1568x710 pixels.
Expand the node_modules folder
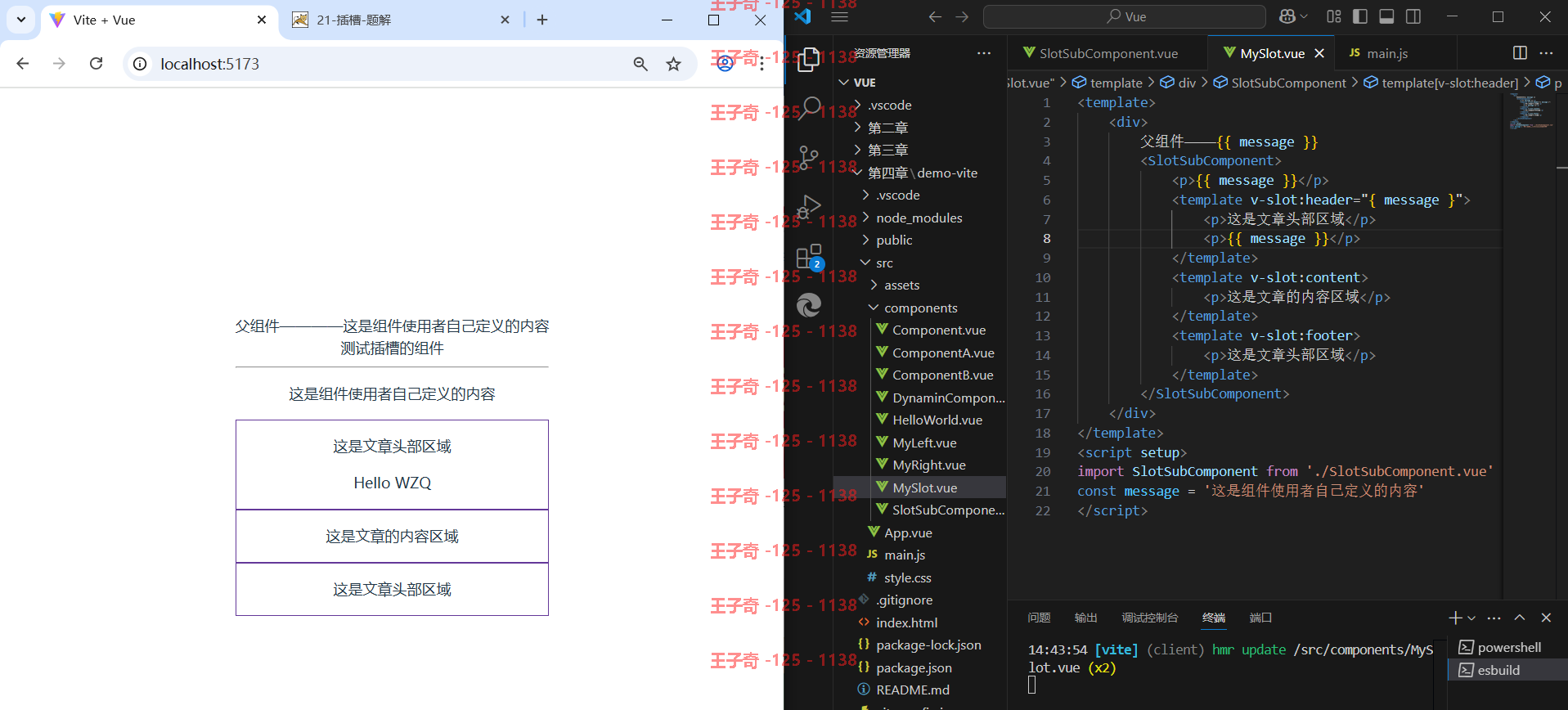(x=919, y=218)
